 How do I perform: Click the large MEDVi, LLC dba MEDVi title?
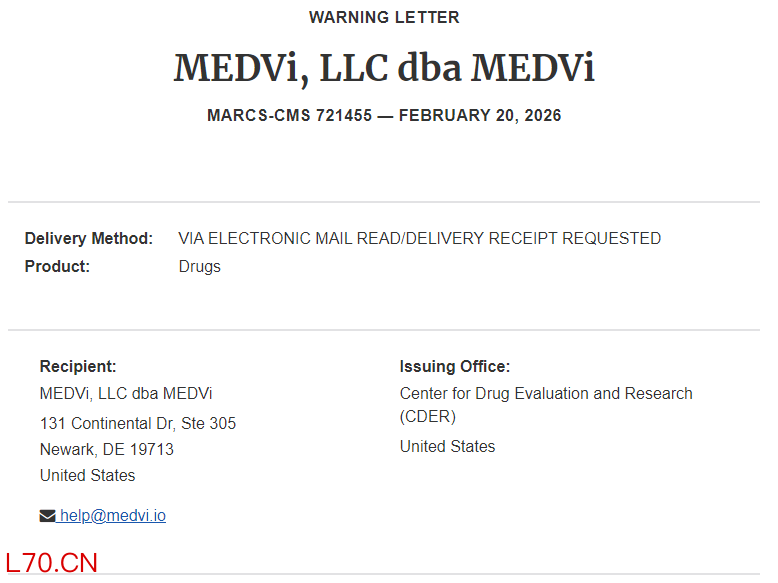tap(384, 67)
